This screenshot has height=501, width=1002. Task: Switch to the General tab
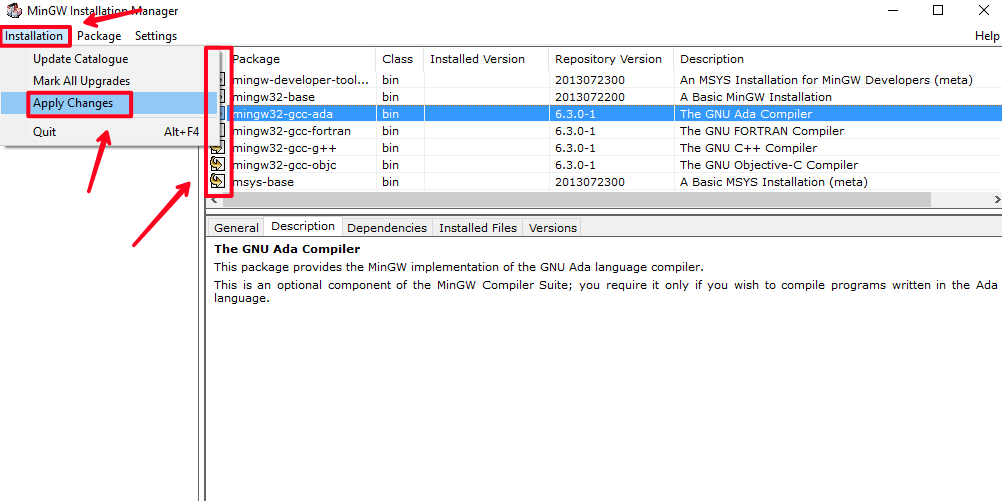coord(236,227)
